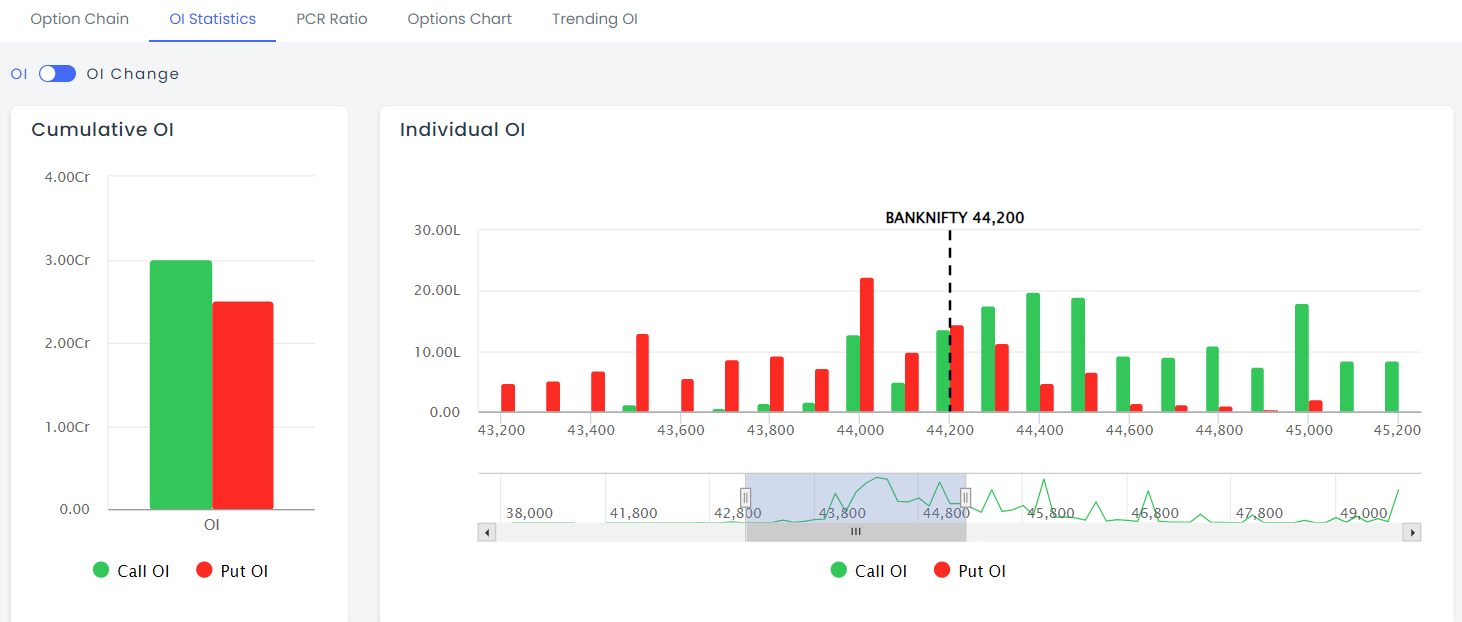Click the Individual OI heading

pos(463,130)
